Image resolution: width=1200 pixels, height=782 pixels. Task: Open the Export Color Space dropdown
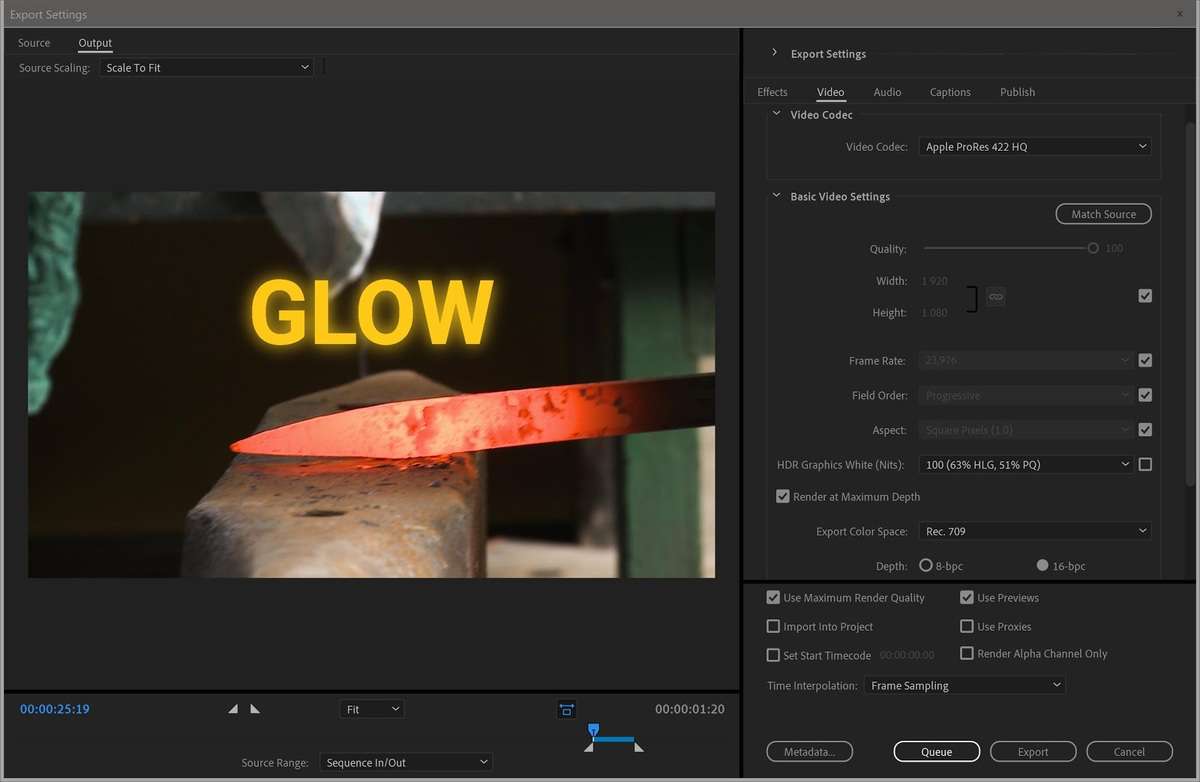(1034, 531)
